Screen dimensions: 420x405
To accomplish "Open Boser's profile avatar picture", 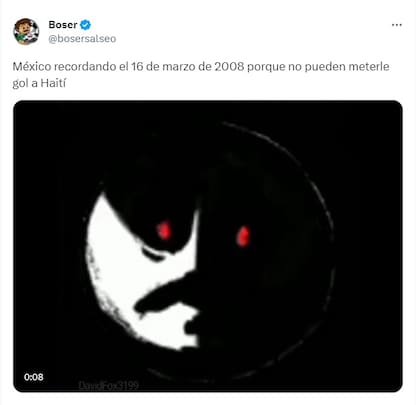I will coord(26,31).
